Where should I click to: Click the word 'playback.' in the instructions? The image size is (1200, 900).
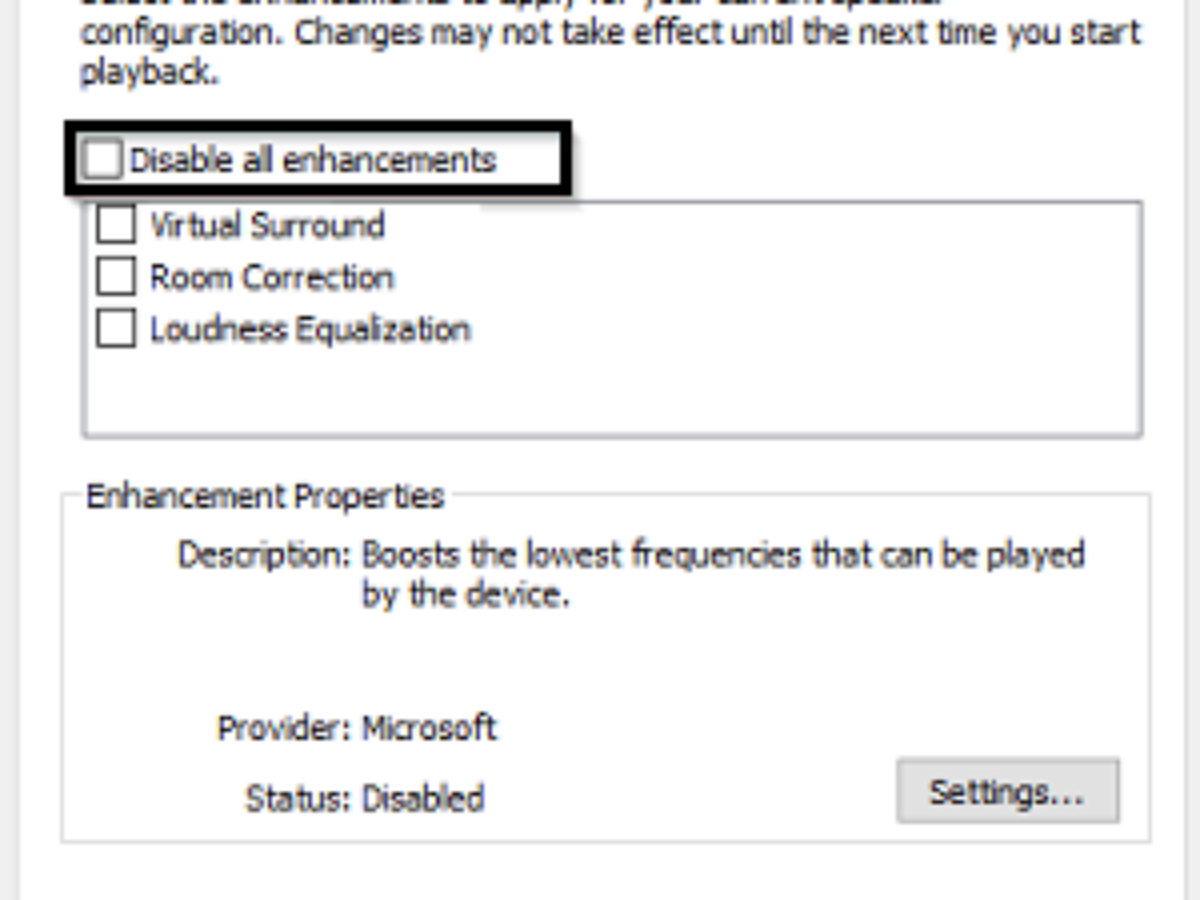[x=149, y=73]
